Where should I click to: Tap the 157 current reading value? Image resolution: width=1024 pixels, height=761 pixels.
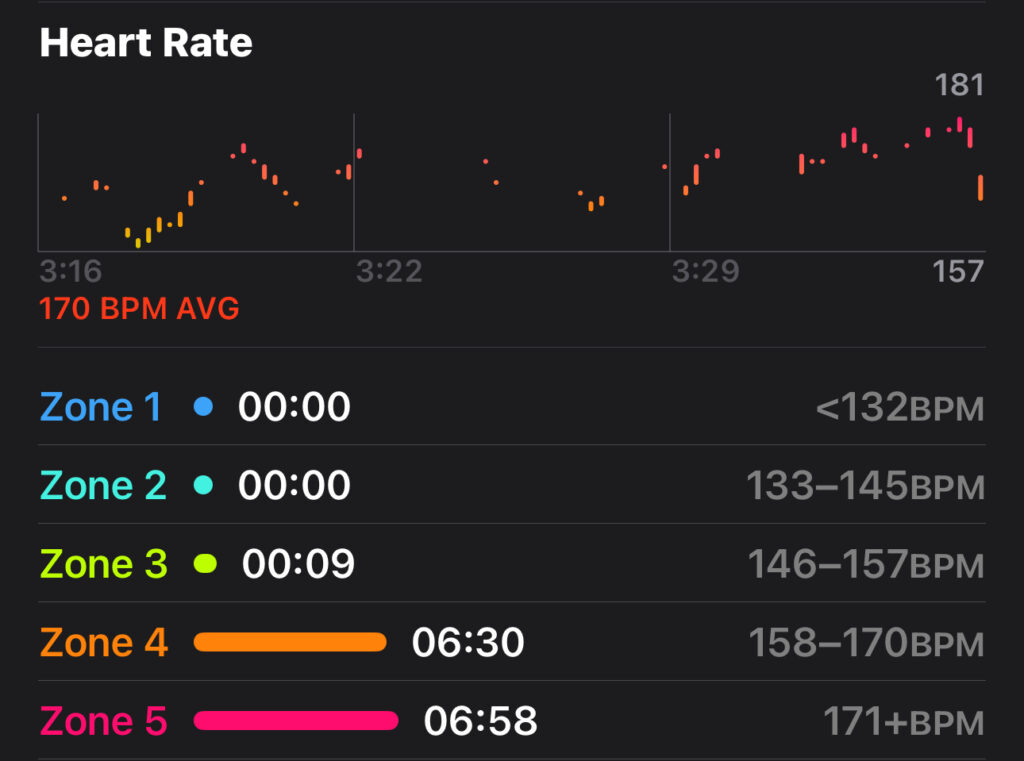[961, 271]
